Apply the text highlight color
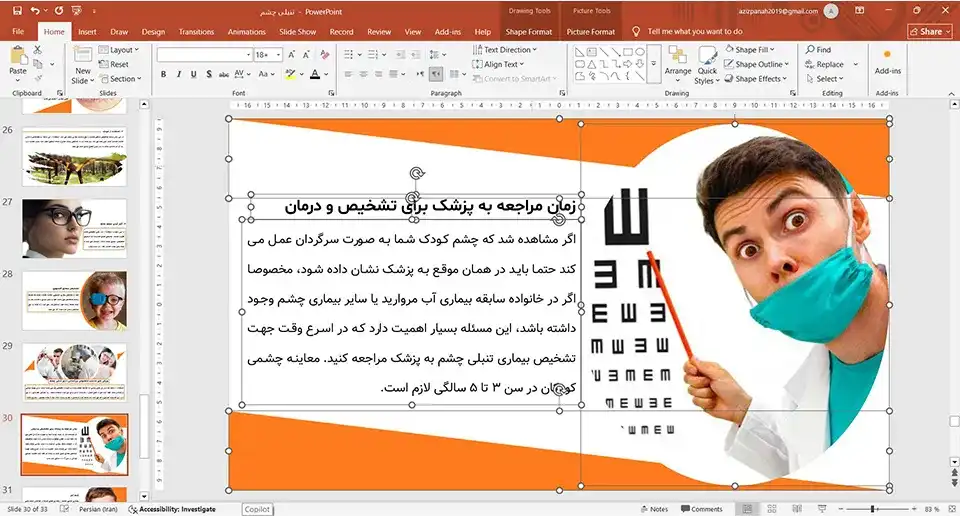The height and width of the screenshot is (516, 960). (x=290, y=74)
